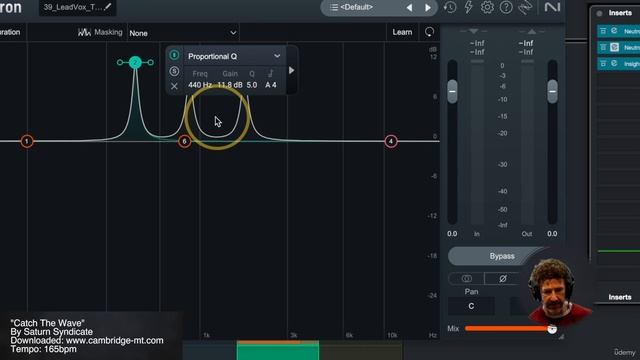Click the Masking label button
The height and width of the screenshot is (360, 640).
click(108, 32)
